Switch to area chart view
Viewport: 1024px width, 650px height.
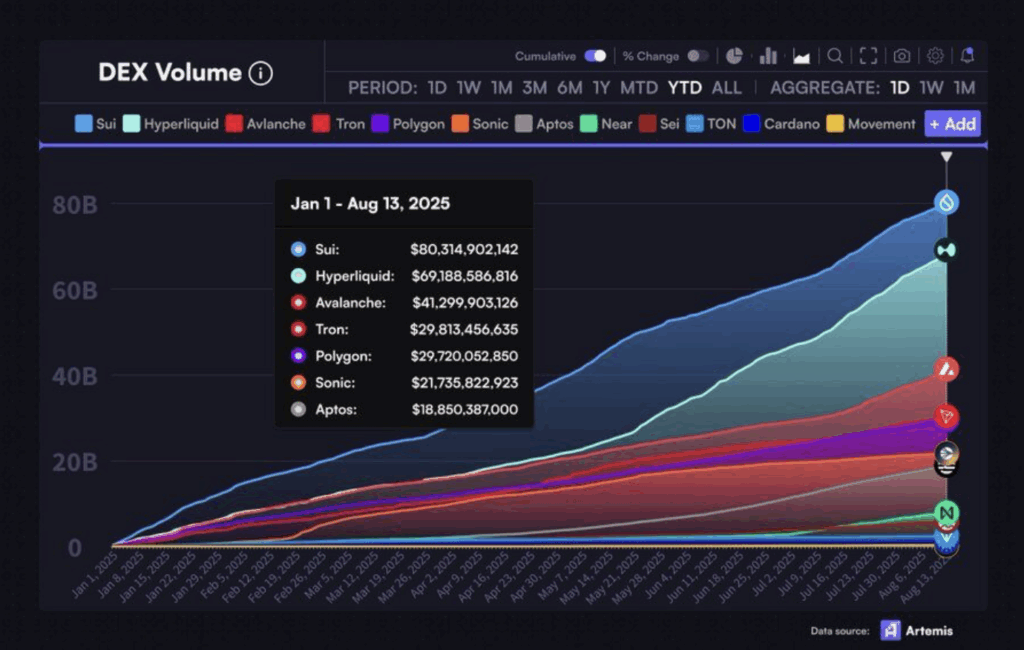pyautogui.click(x=801, y=57)
